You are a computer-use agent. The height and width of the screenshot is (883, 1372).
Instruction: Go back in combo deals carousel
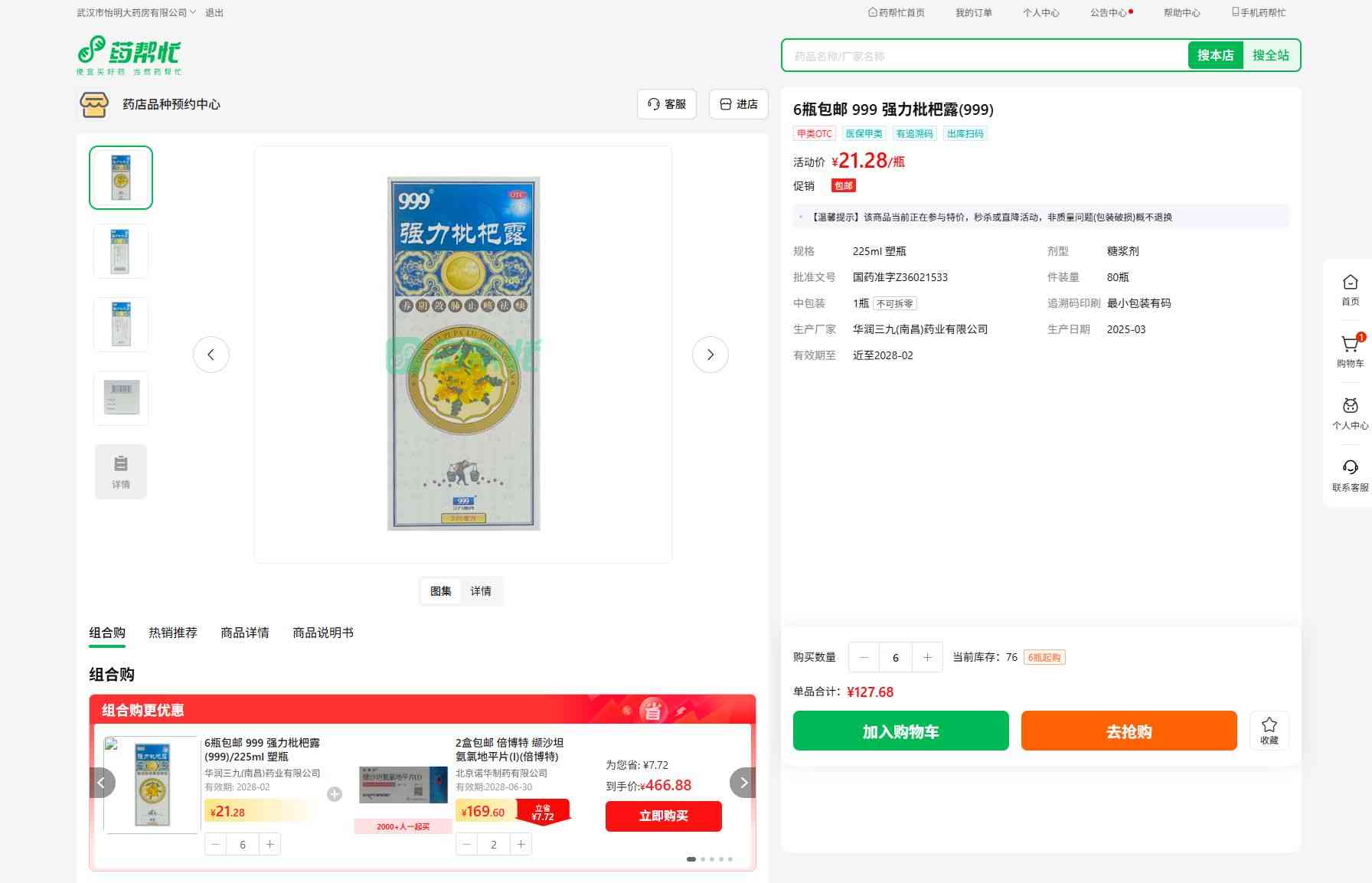[x=102, y=783]
